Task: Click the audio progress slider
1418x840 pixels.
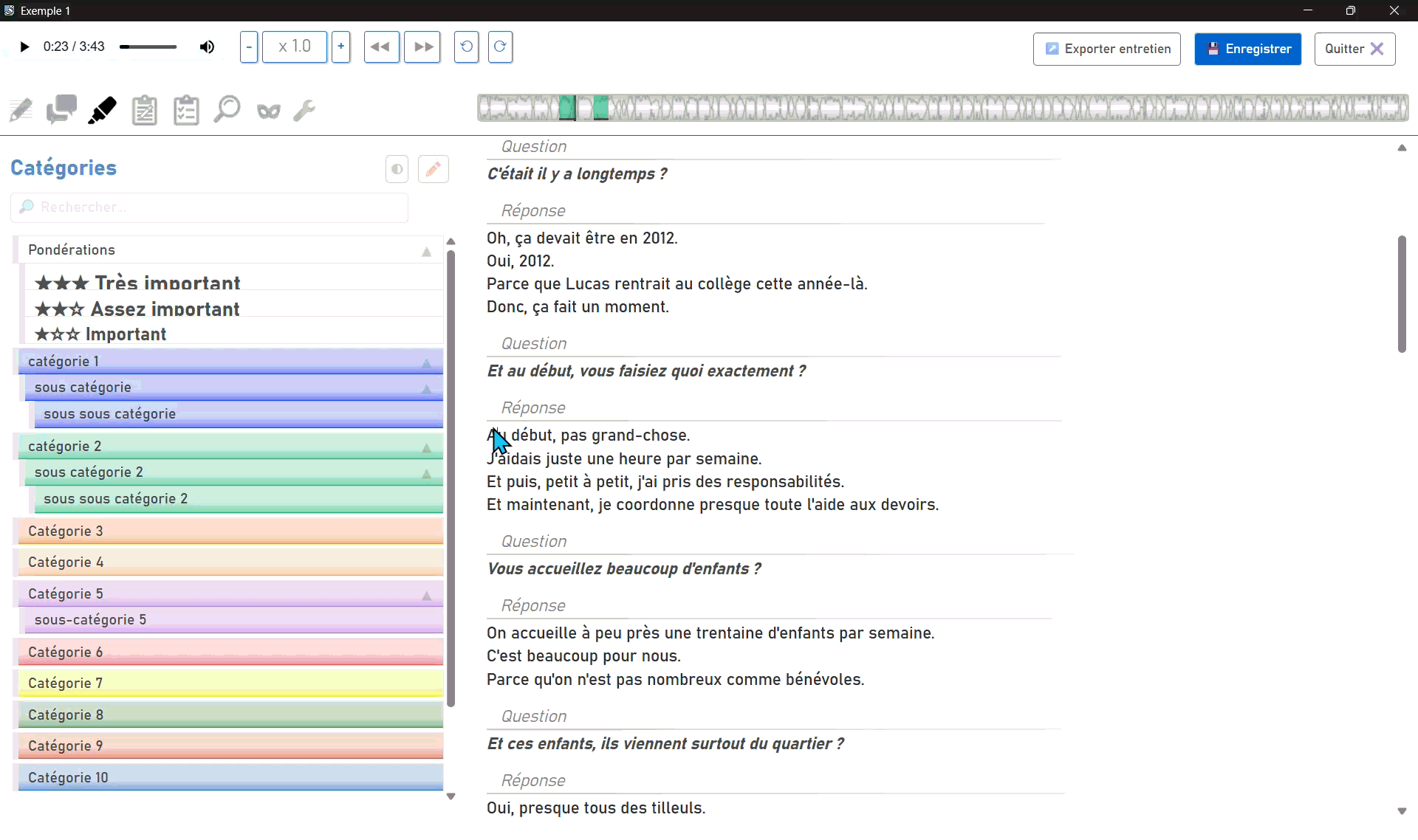Action: coord(148,47)
